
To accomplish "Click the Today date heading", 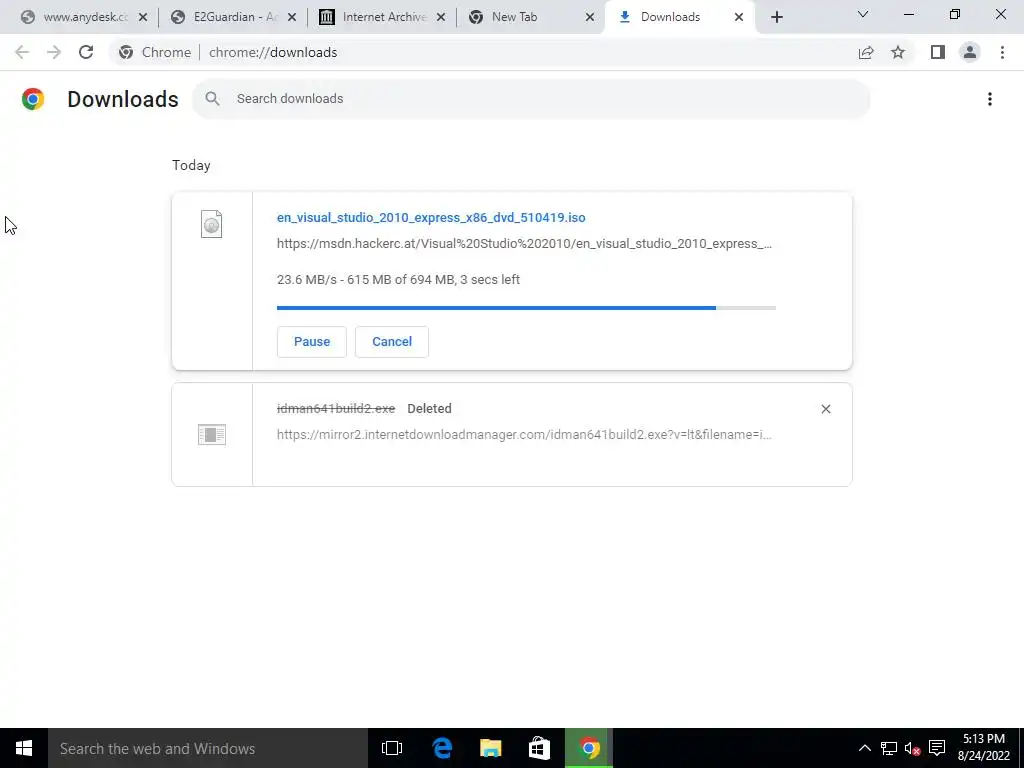I will click(x=191, y=165).
